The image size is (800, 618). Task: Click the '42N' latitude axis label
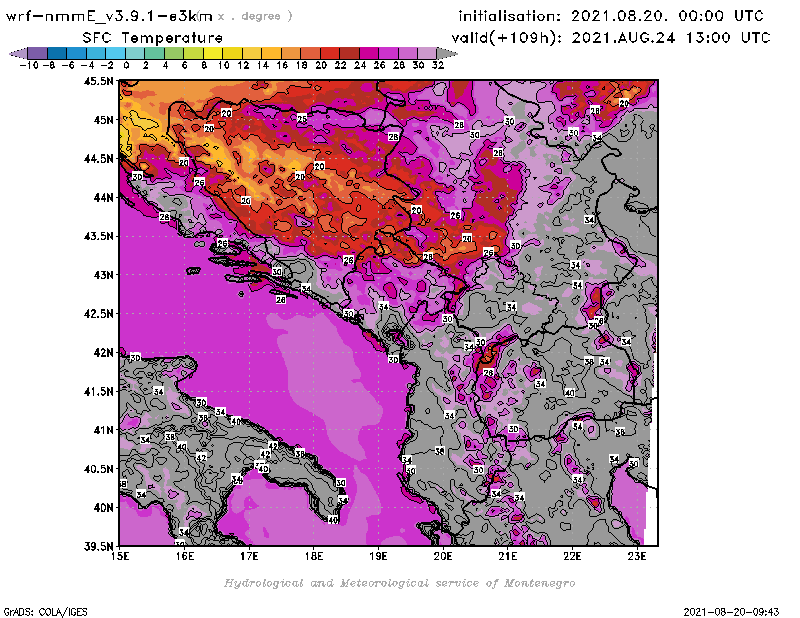(103, 353)
